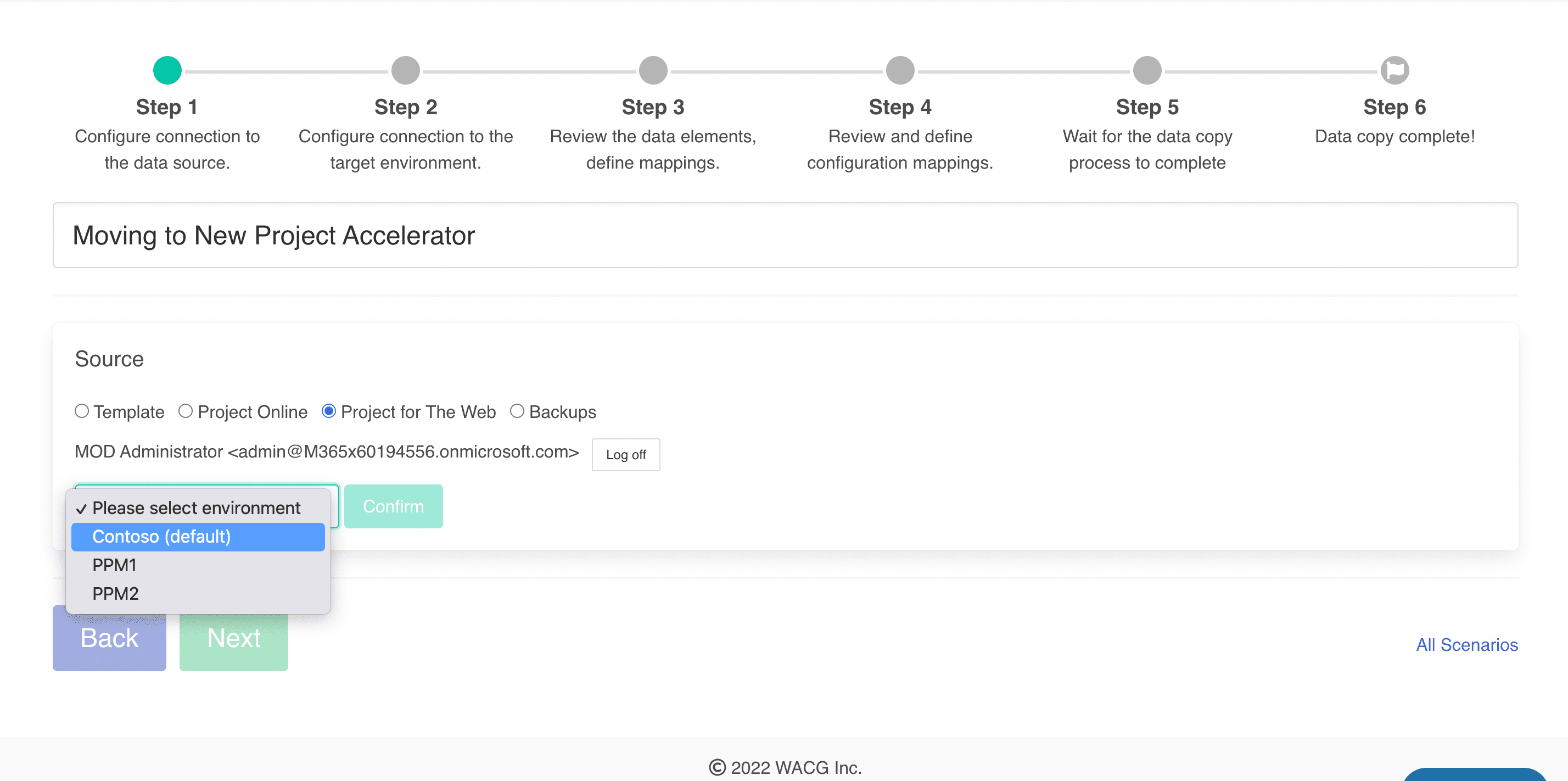Click the Next button
1568x781 pixels.
tap(234, 638)
